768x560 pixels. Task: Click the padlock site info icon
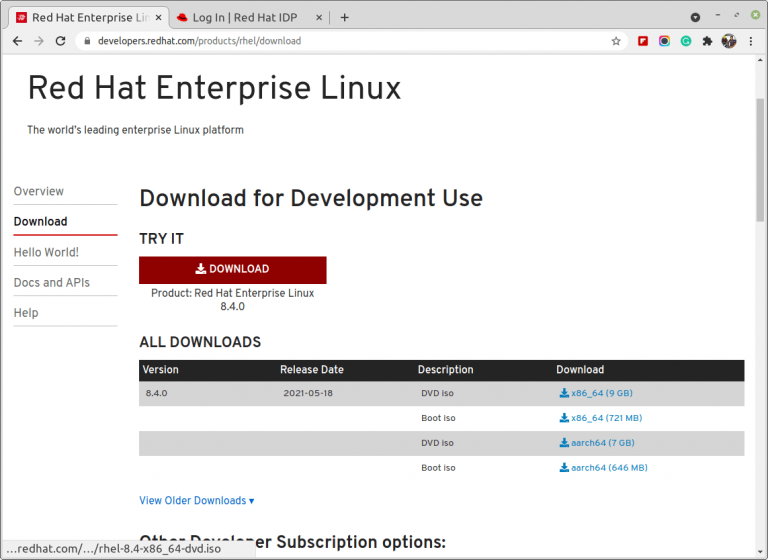(x=87, y=41)
